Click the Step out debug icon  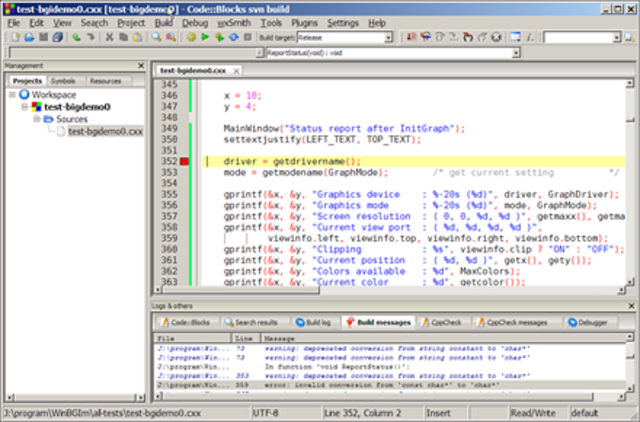point(482,37)
